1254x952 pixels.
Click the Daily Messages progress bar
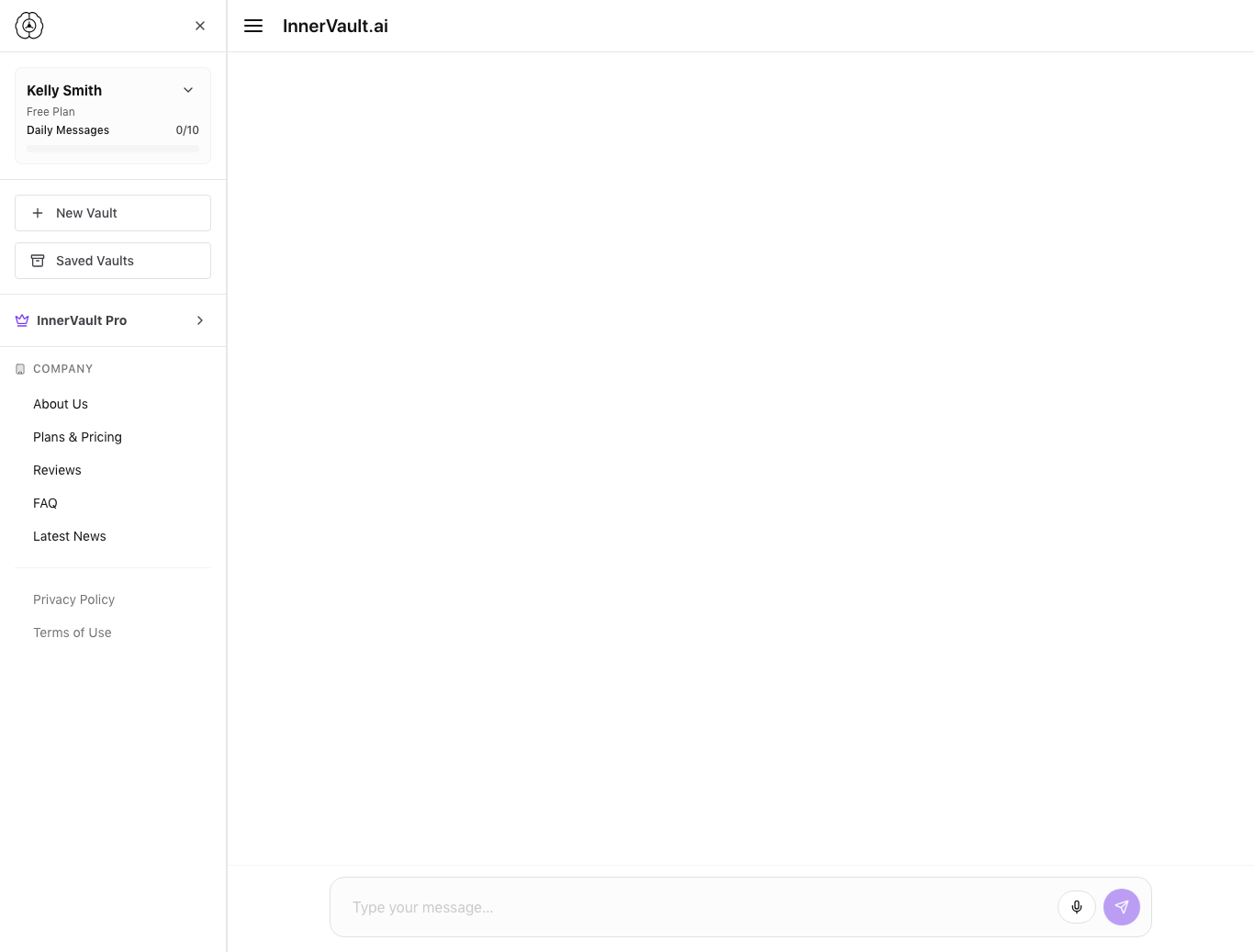point(113,148)
